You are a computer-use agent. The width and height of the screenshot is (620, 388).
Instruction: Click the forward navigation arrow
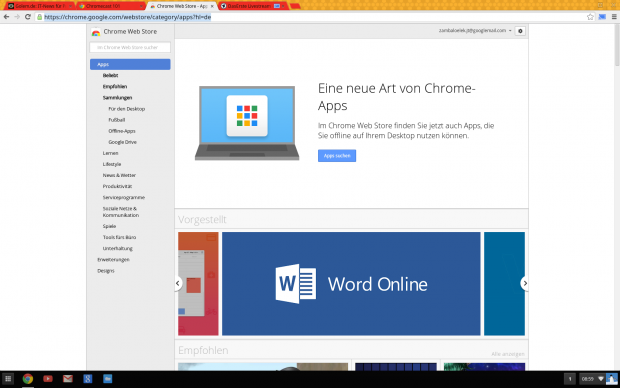pos(17,17)
